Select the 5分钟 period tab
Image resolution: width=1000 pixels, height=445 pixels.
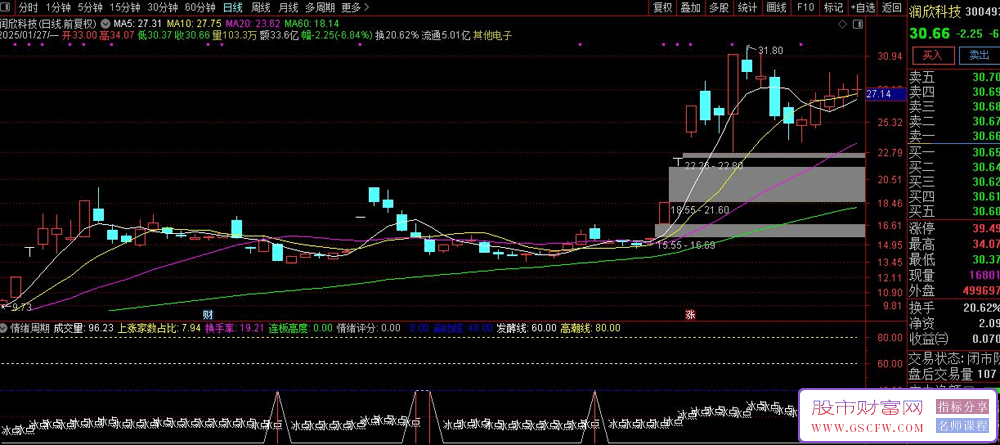click(x=90, y=8)
